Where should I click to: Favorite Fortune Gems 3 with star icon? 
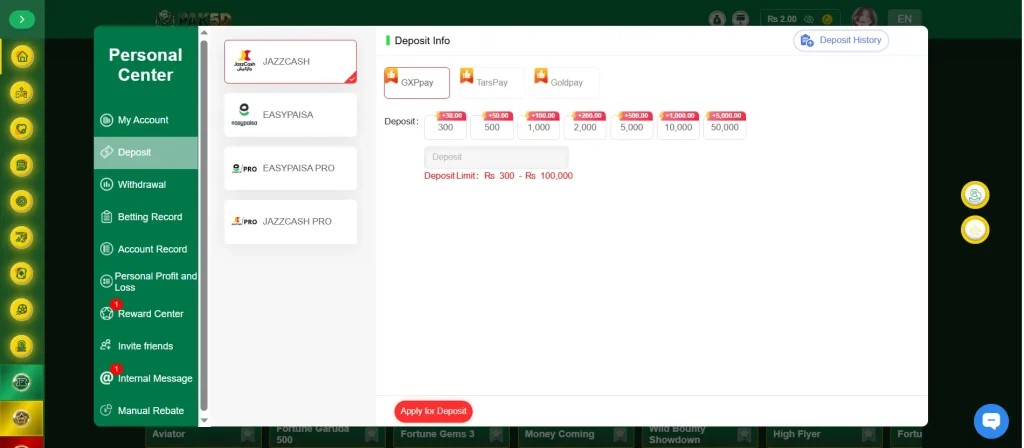coord(496,434)
